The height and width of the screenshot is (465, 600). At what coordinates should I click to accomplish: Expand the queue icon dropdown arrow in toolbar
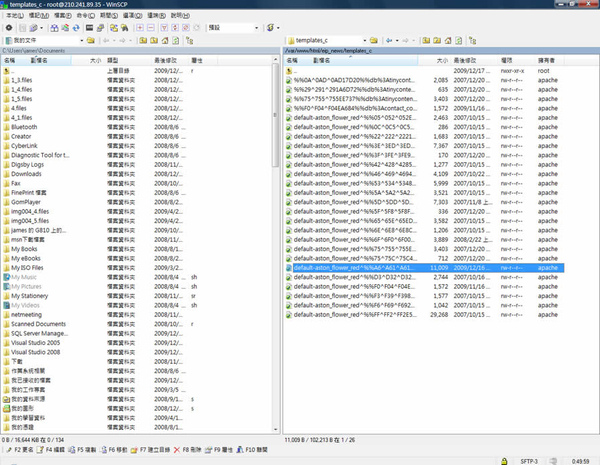tap(41, 28)
